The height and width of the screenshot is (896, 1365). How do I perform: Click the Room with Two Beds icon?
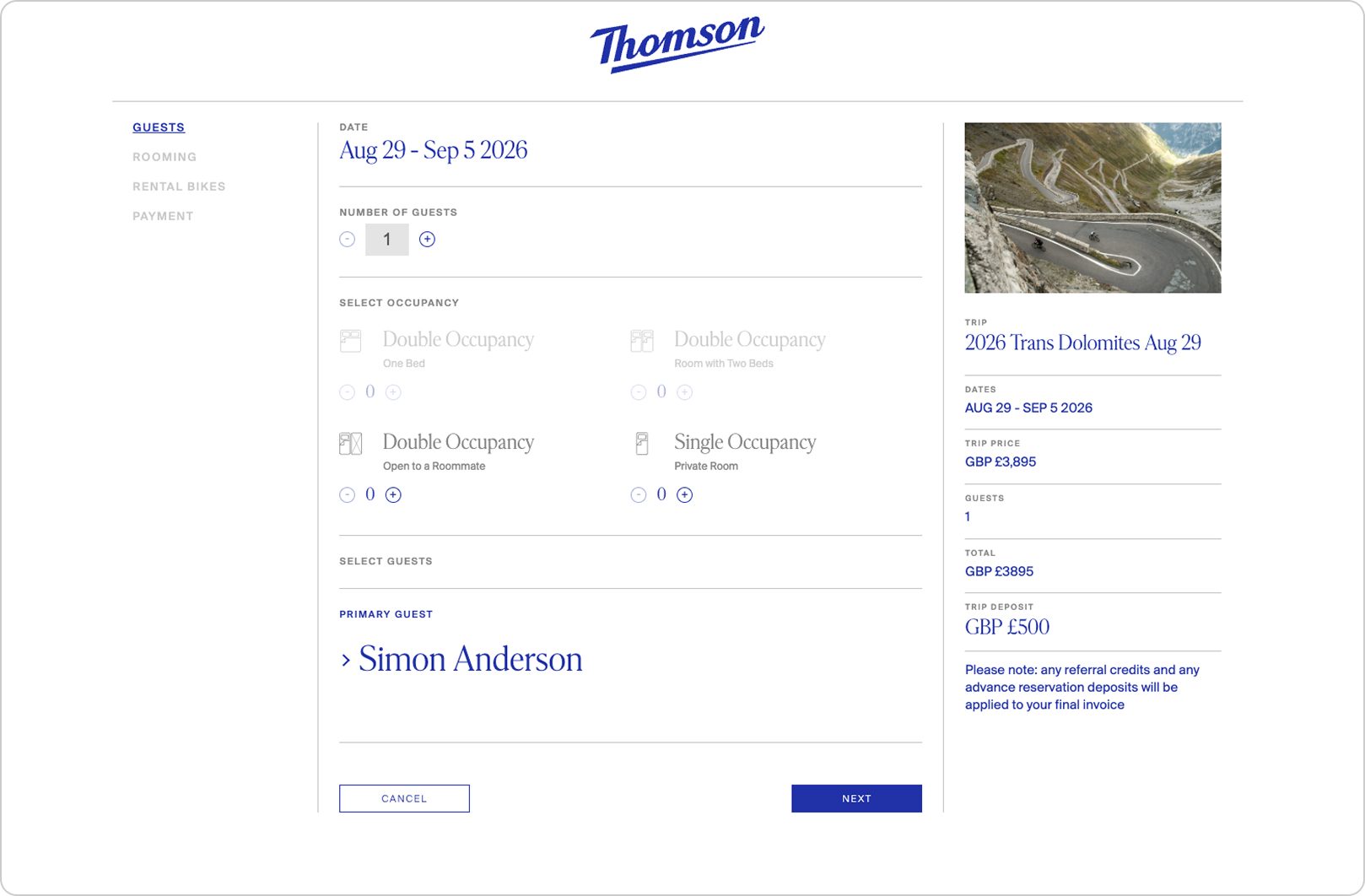point(642,341)
